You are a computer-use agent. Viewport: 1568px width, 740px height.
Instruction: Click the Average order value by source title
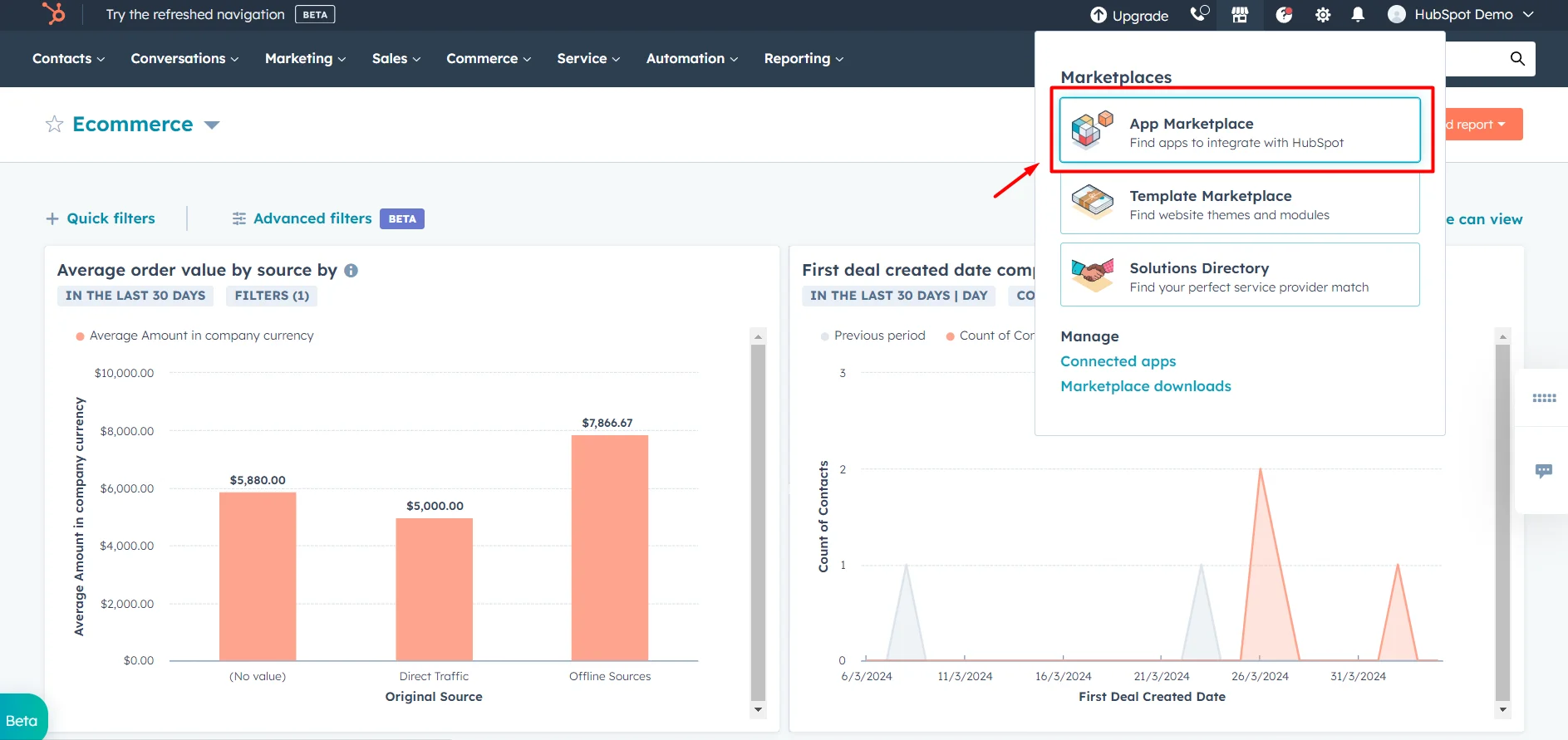point(197,270)
